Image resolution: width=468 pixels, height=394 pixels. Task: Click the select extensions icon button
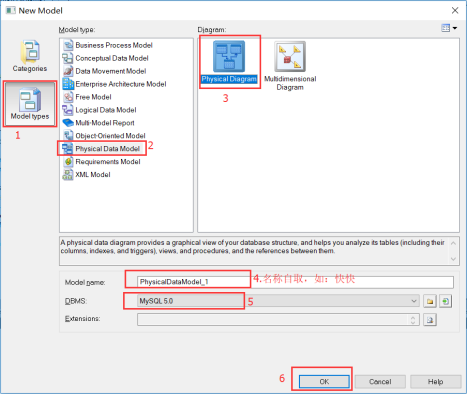(x=430, y=320)
